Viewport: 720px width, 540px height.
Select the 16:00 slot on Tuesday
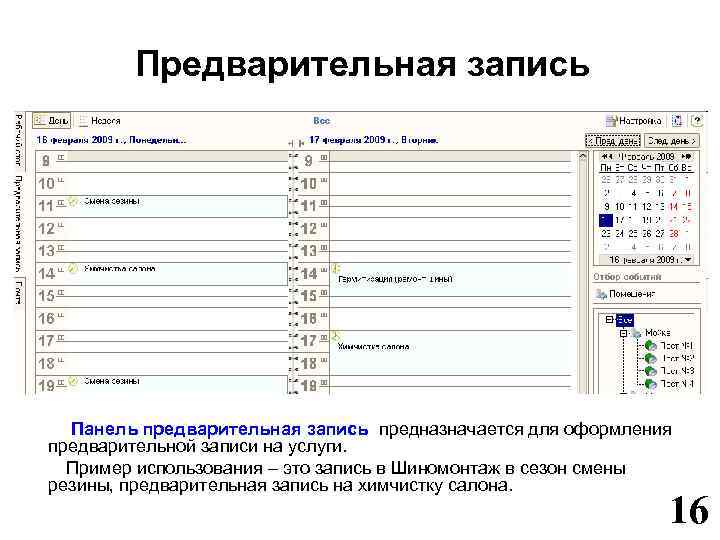(452, 319)
